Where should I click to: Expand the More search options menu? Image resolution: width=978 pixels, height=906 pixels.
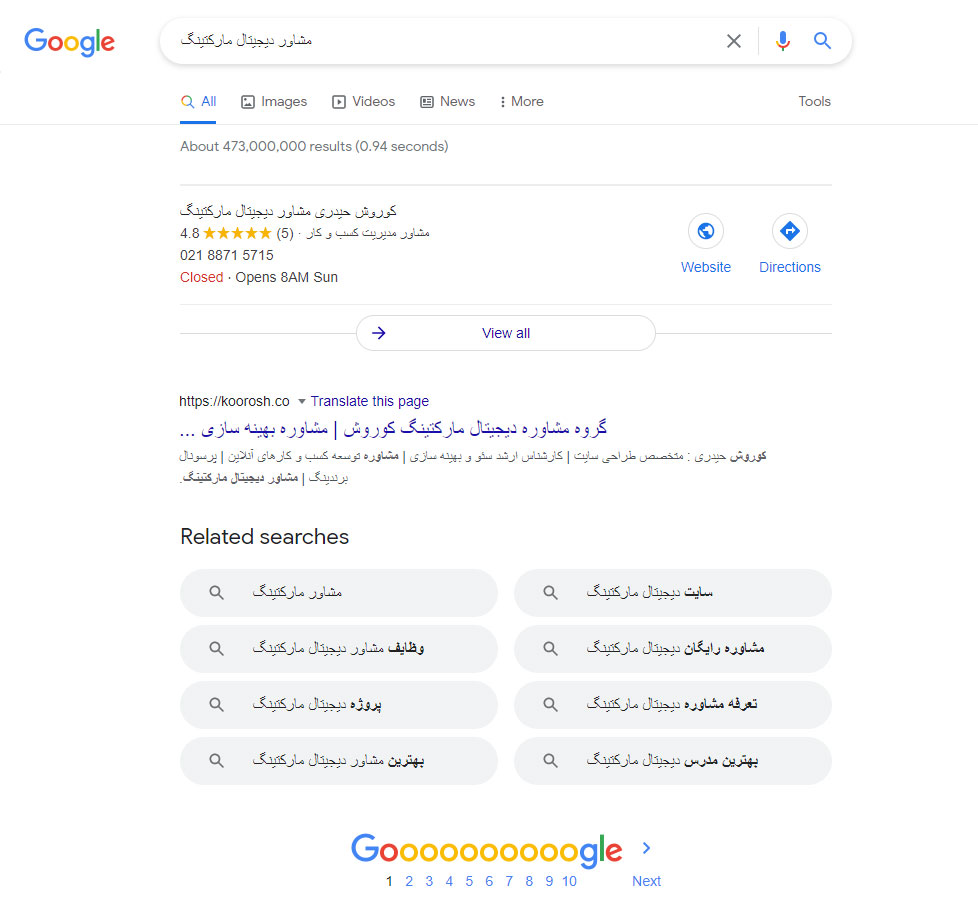521,101
